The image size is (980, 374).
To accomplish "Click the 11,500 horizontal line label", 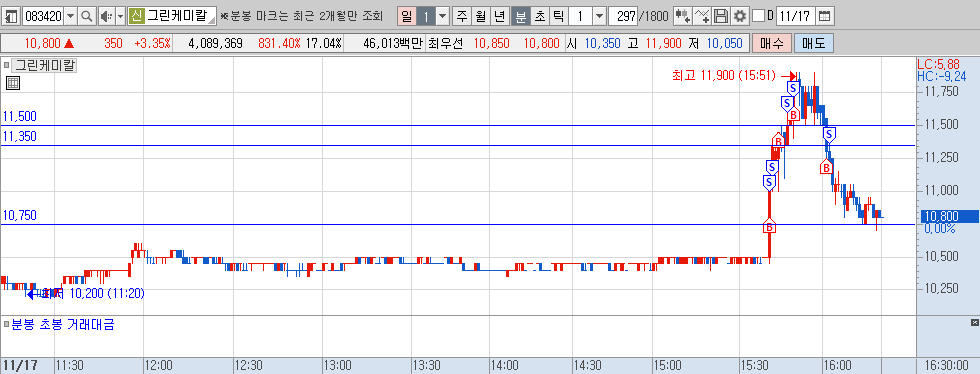I will [x=20, y=116].
